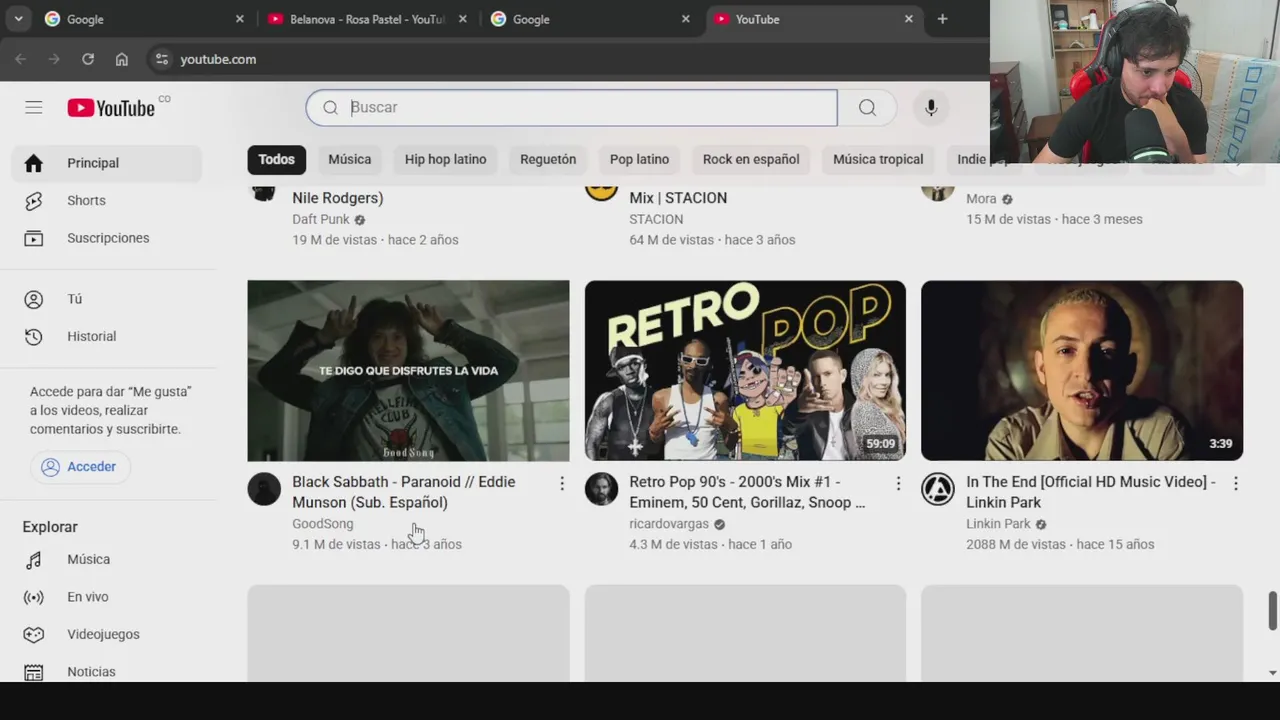This screenshot has height=720, width=1280.
Task: Click the page vertical scrollbar thumb
Action: pyautogui.click(x=1272, y=611)
